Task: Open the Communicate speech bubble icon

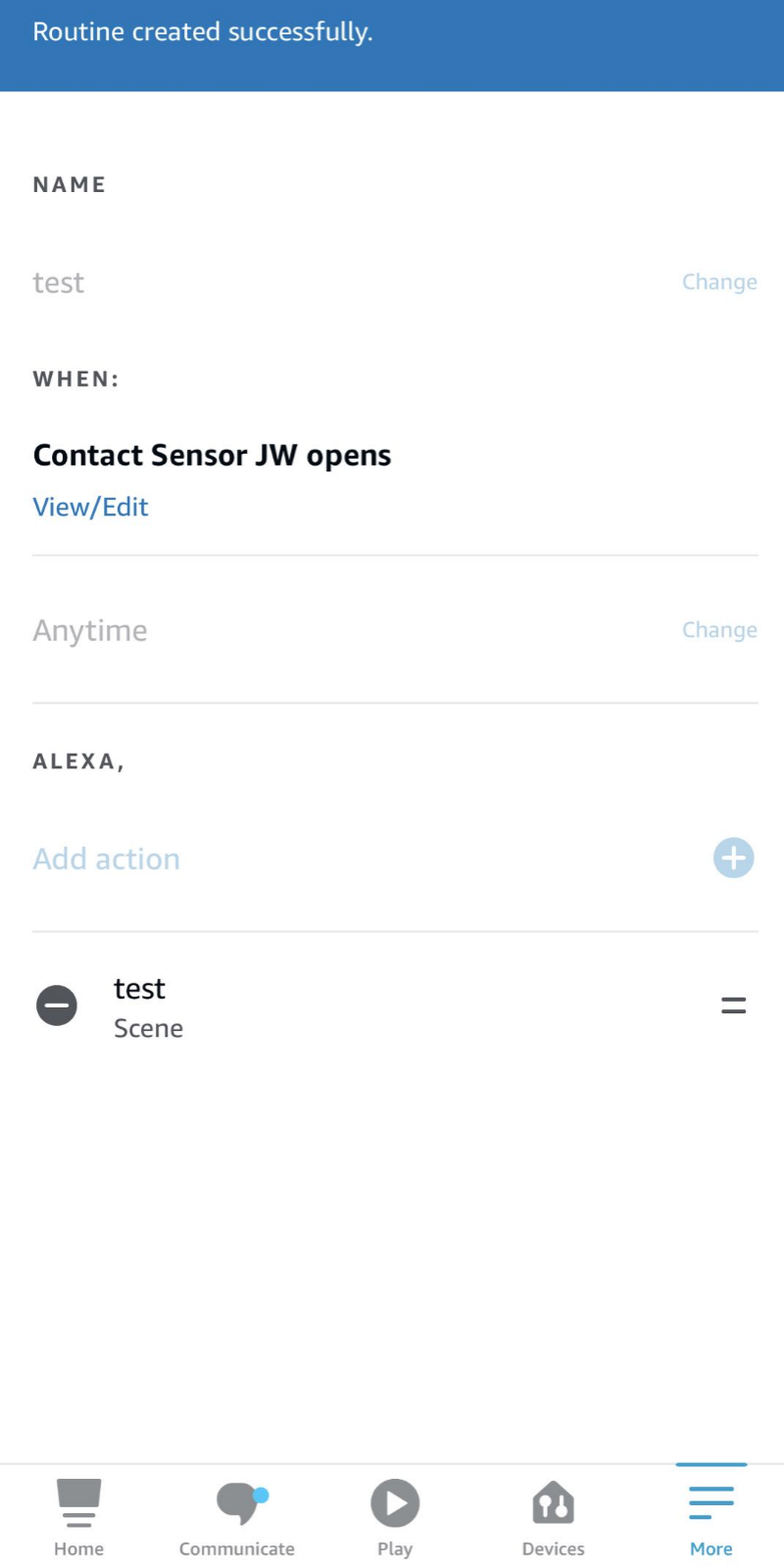Action: point(241,1502)
